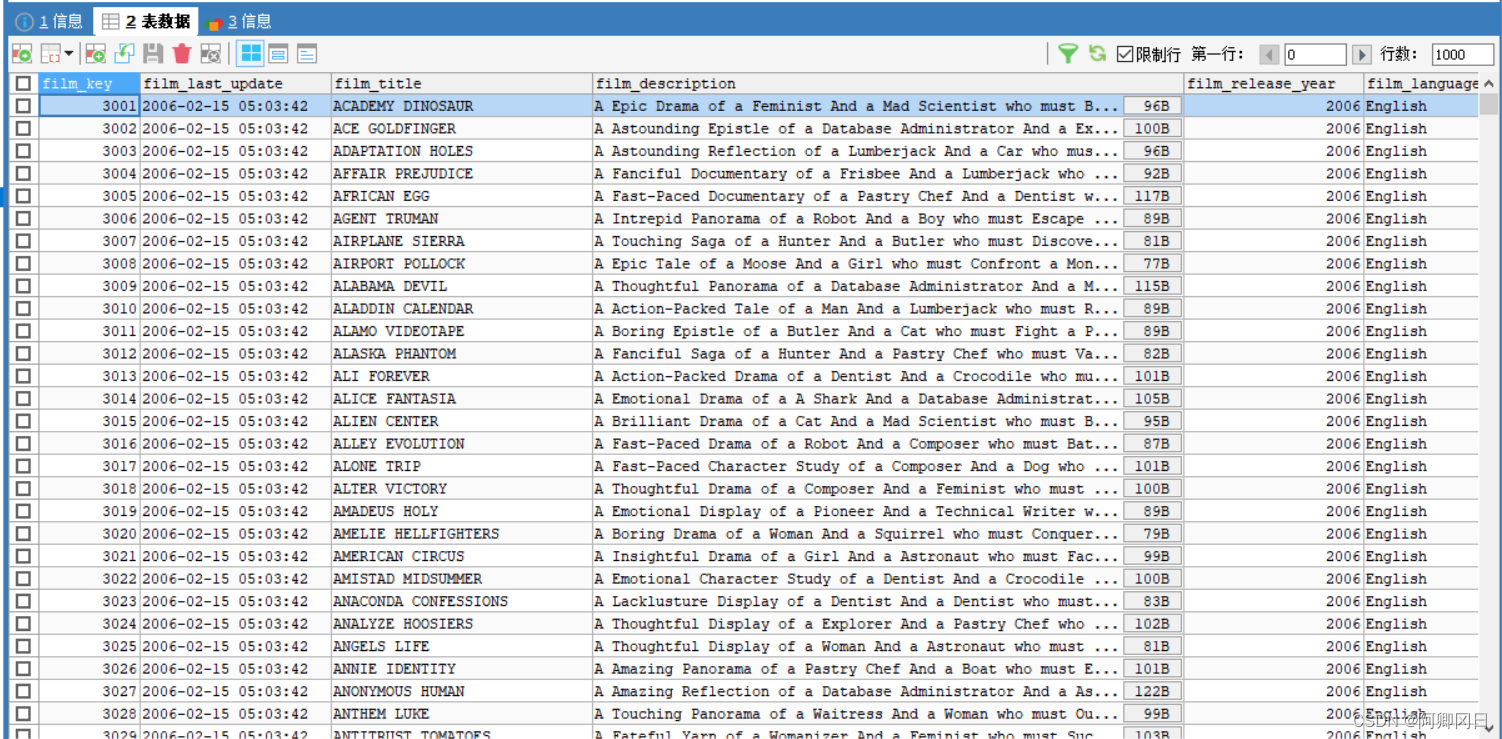Image resolution: width=1502 pixels, height=739 pixels.
Task: Check the select-all checkbox in header
Action: [23, 84]
